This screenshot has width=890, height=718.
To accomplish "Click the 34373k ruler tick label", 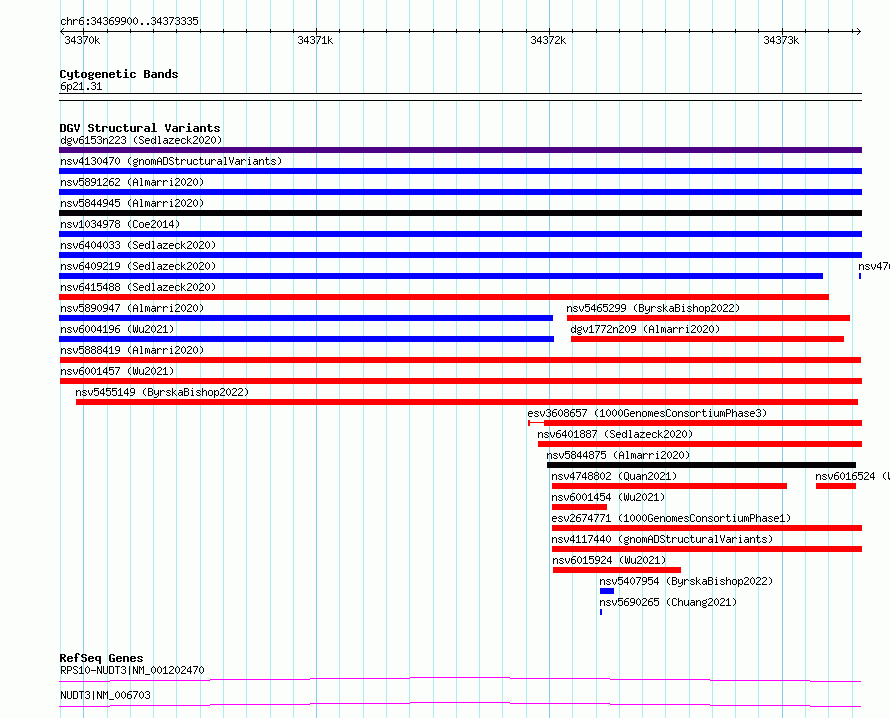I will click(x=781, y=40).
